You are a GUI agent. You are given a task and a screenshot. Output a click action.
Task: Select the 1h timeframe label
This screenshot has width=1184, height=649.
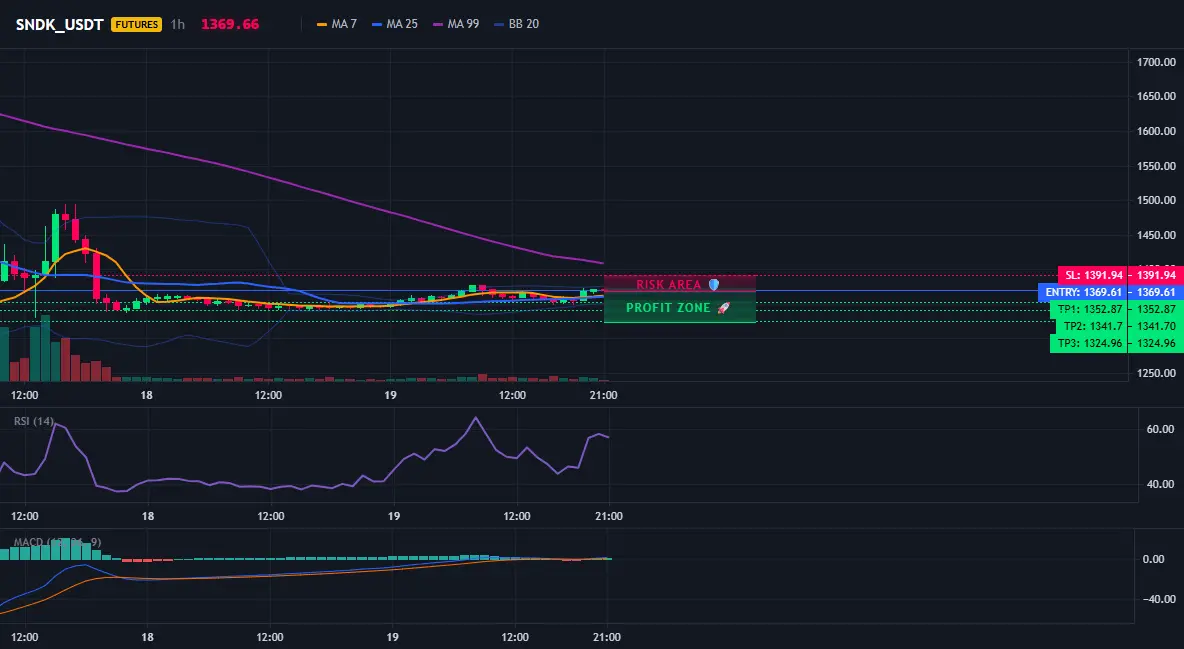(177, 24)
